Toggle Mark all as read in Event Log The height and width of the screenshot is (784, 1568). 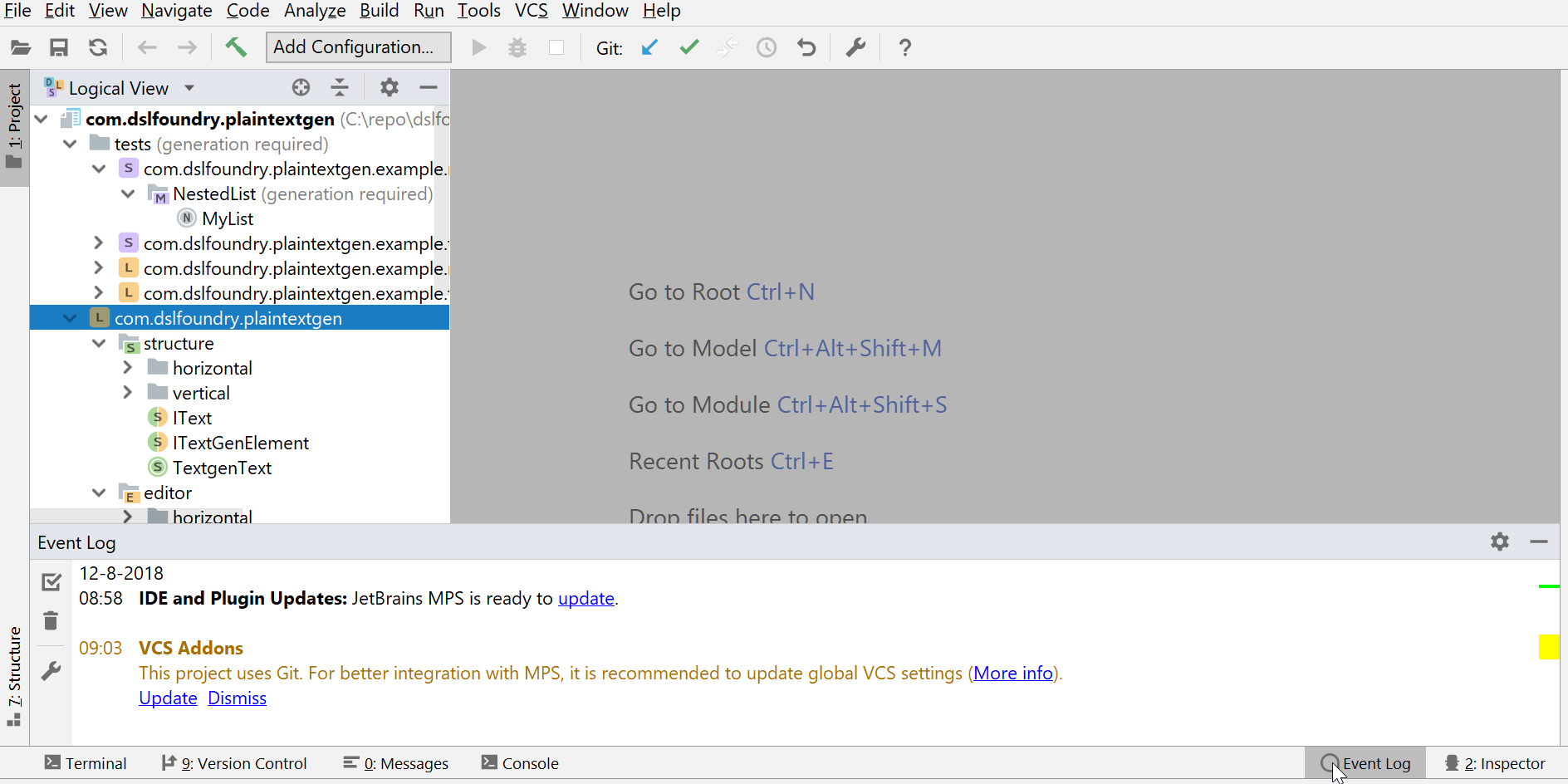click(x=51, y=581)
